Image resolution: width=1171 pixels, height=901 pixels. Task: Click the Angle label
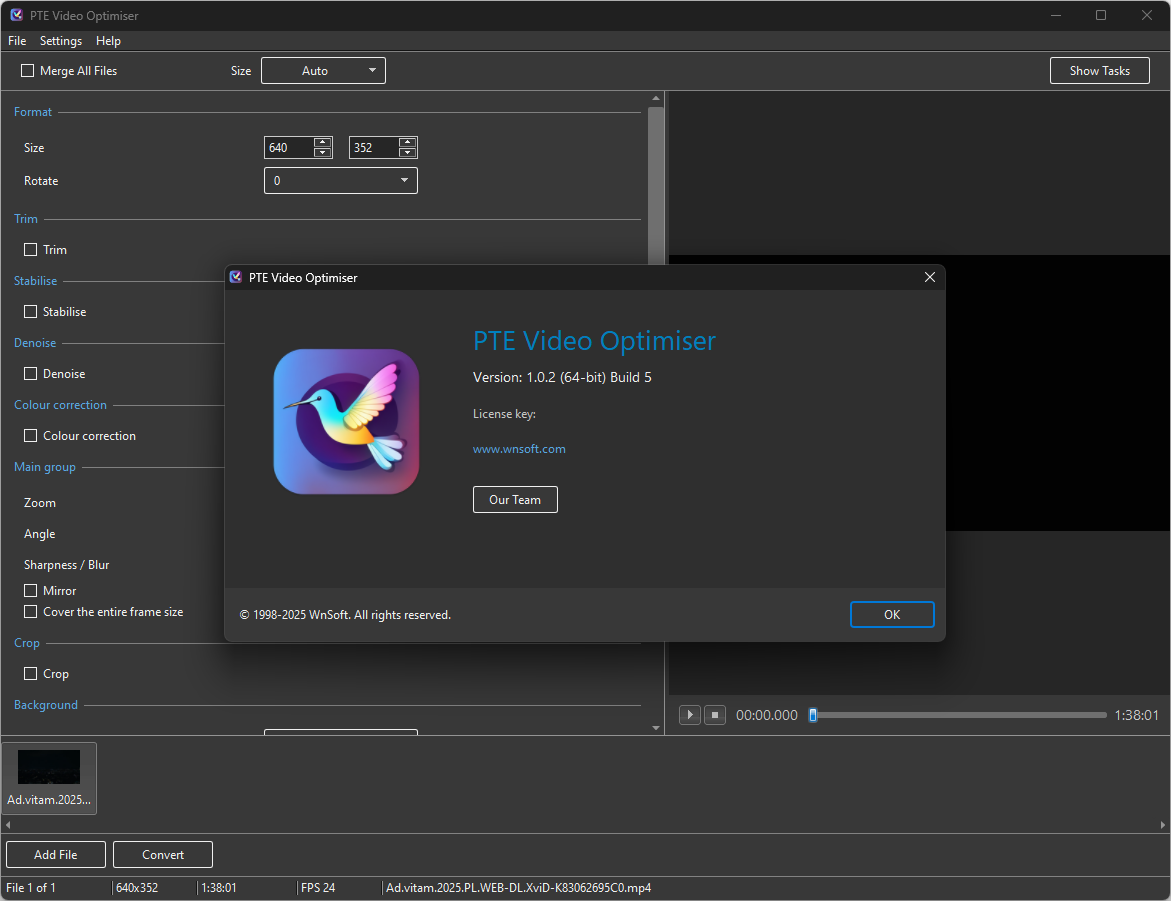(40, 534)
